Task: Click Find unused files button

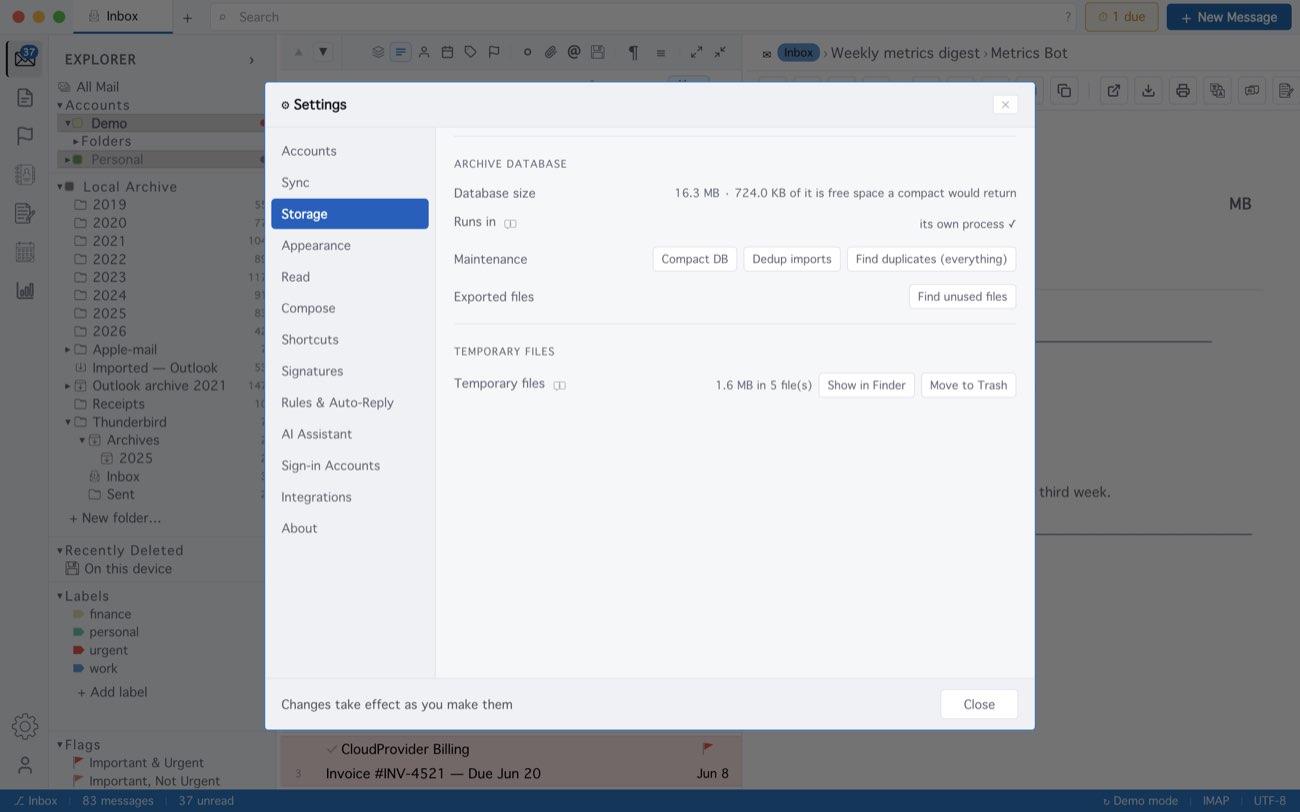Action: [x=962, y=297]
